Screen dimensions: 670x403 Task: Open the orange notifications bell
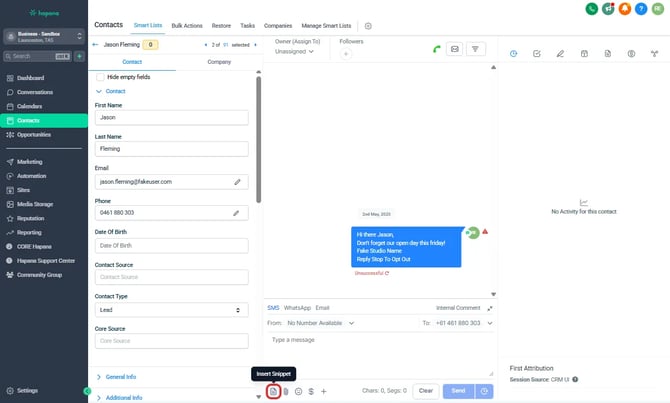pos(625,9)
